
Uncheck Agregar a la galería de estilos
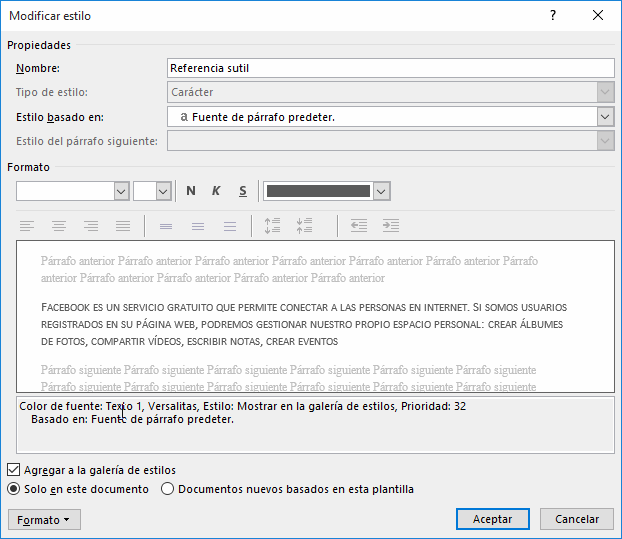14,469
